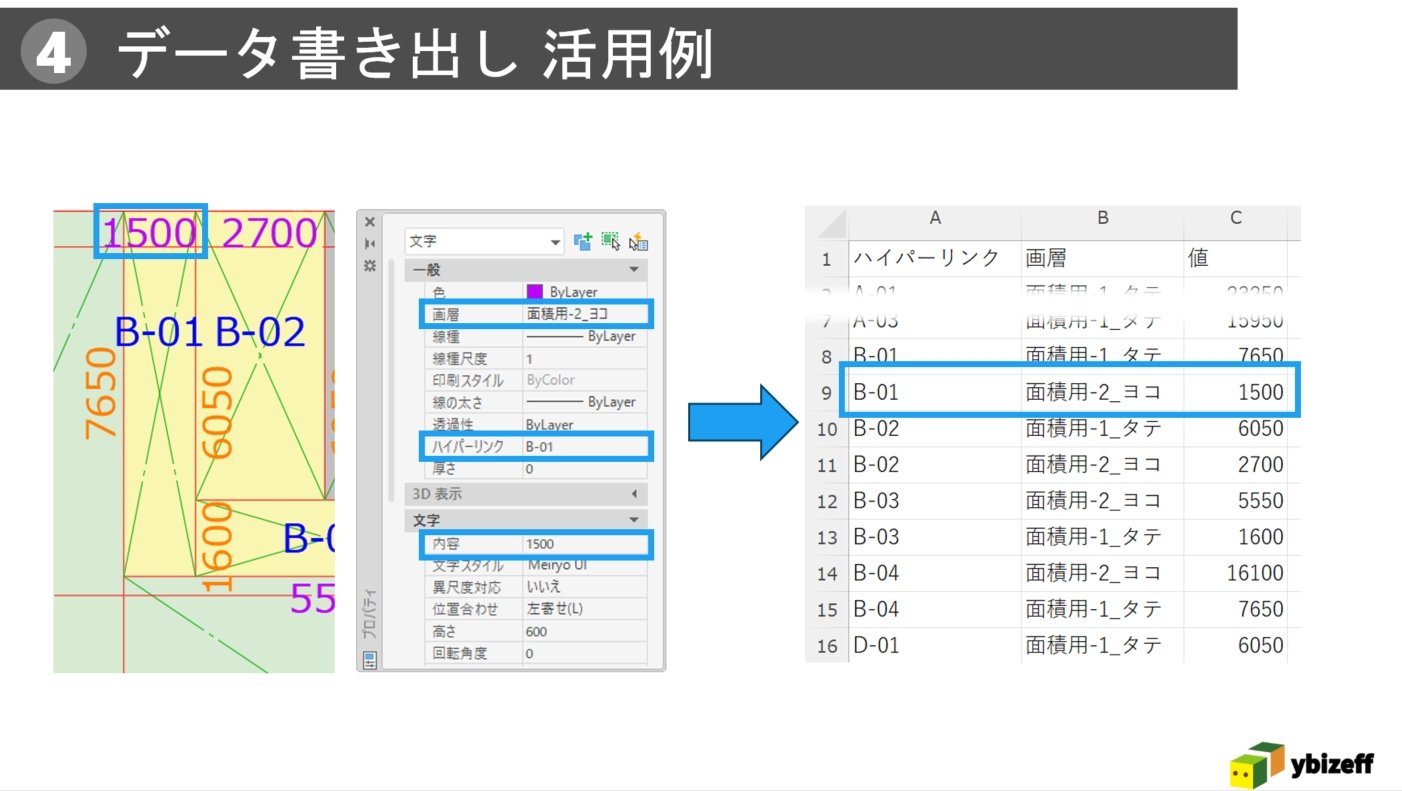Edit the 回転角度 value 0
The width and height of the screenshot is (1402, 791).
[x=585, y=653]
